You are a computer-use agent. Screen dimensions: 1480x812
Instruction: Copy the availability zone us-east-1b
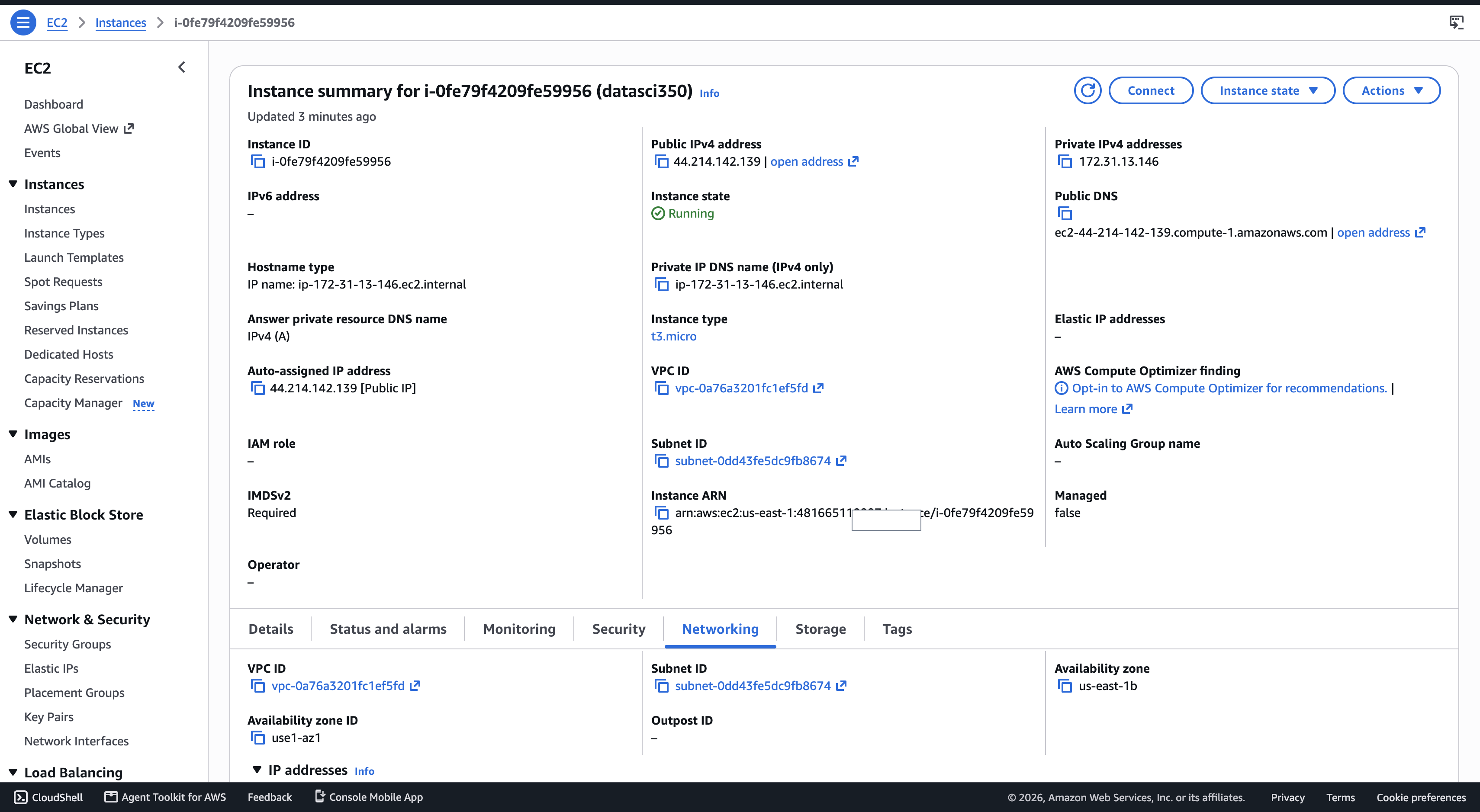pyautogui.click(x=1065, y=686)
